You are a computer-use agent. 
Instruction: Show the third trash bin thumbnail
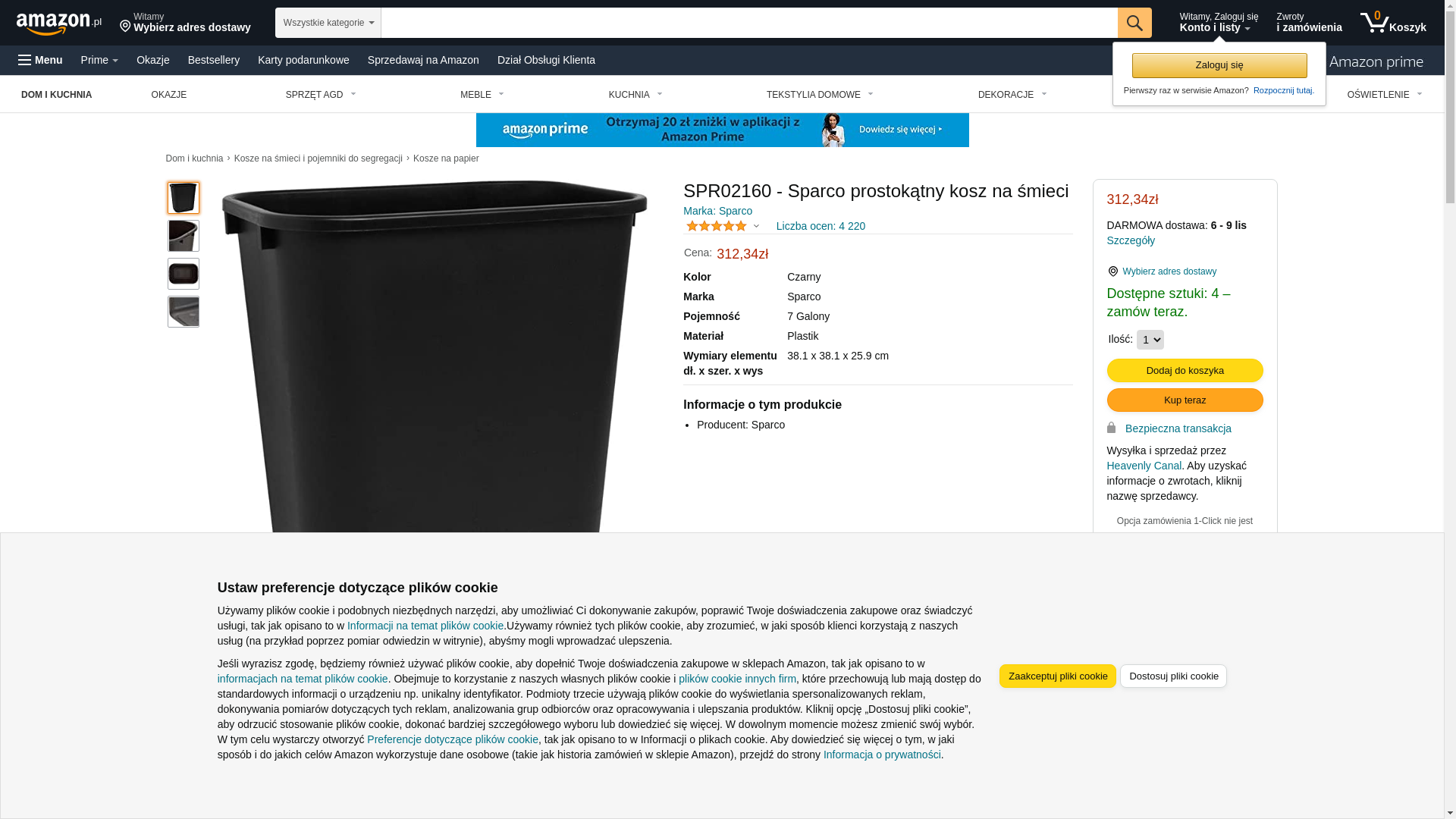(184, 274)
